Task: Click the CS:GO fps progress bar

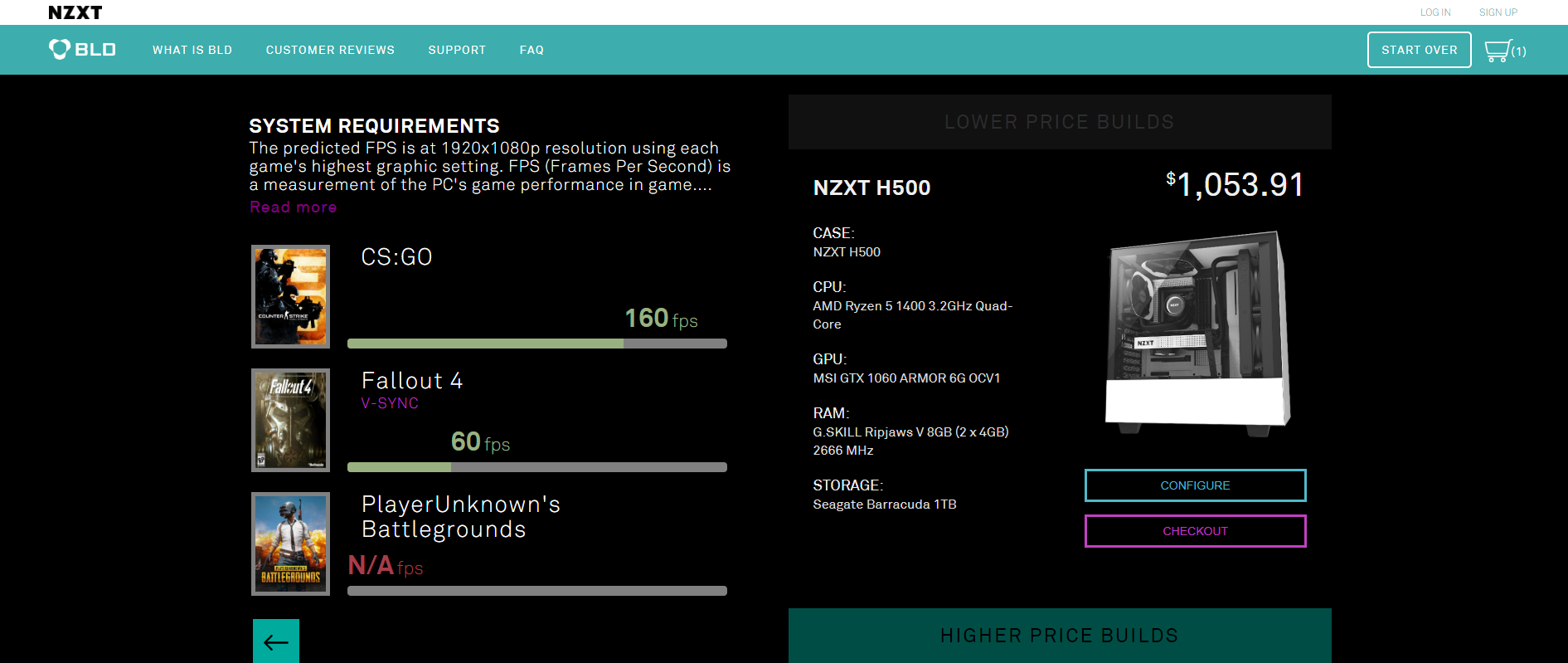Action: [537, 344]
